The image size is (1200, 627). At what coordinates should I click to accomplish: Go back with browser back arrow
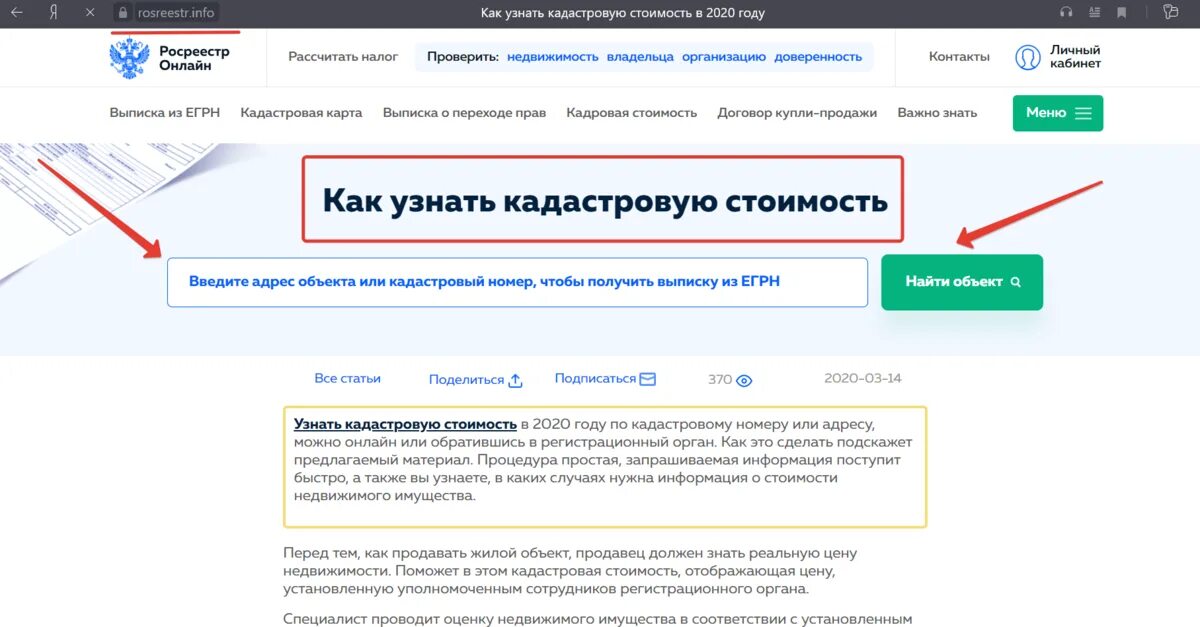pos(16,13)
